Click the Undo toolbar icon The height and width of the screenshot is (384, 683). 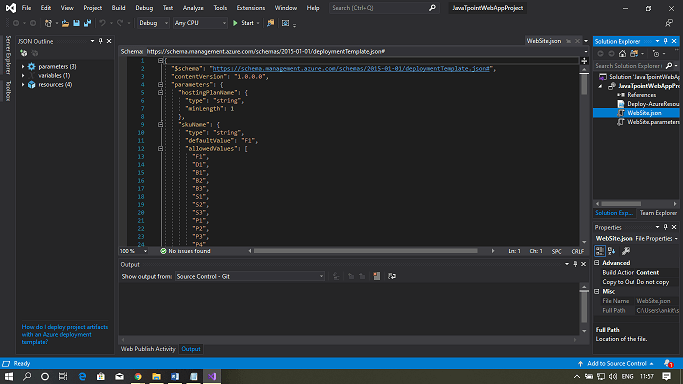pyautogui.click(x=102, y=23)
